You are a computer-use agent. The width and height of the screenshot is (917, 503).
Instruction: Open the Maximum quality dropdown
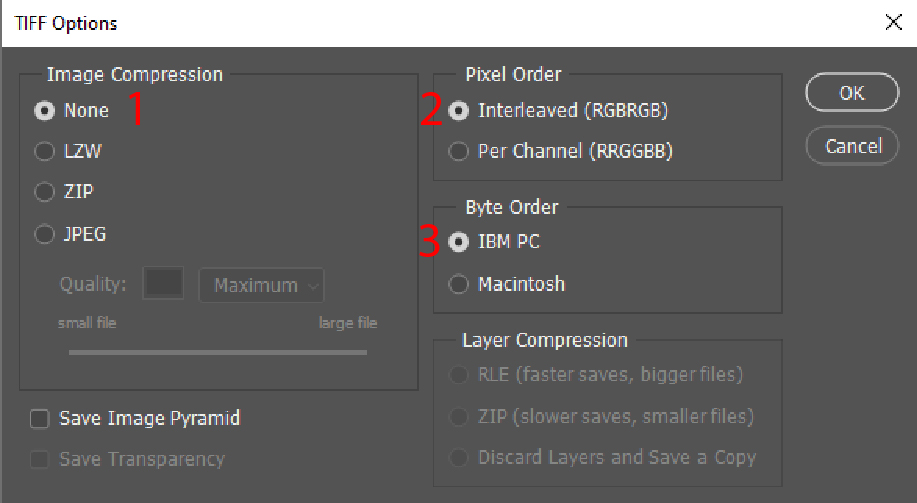pos(262,285)
